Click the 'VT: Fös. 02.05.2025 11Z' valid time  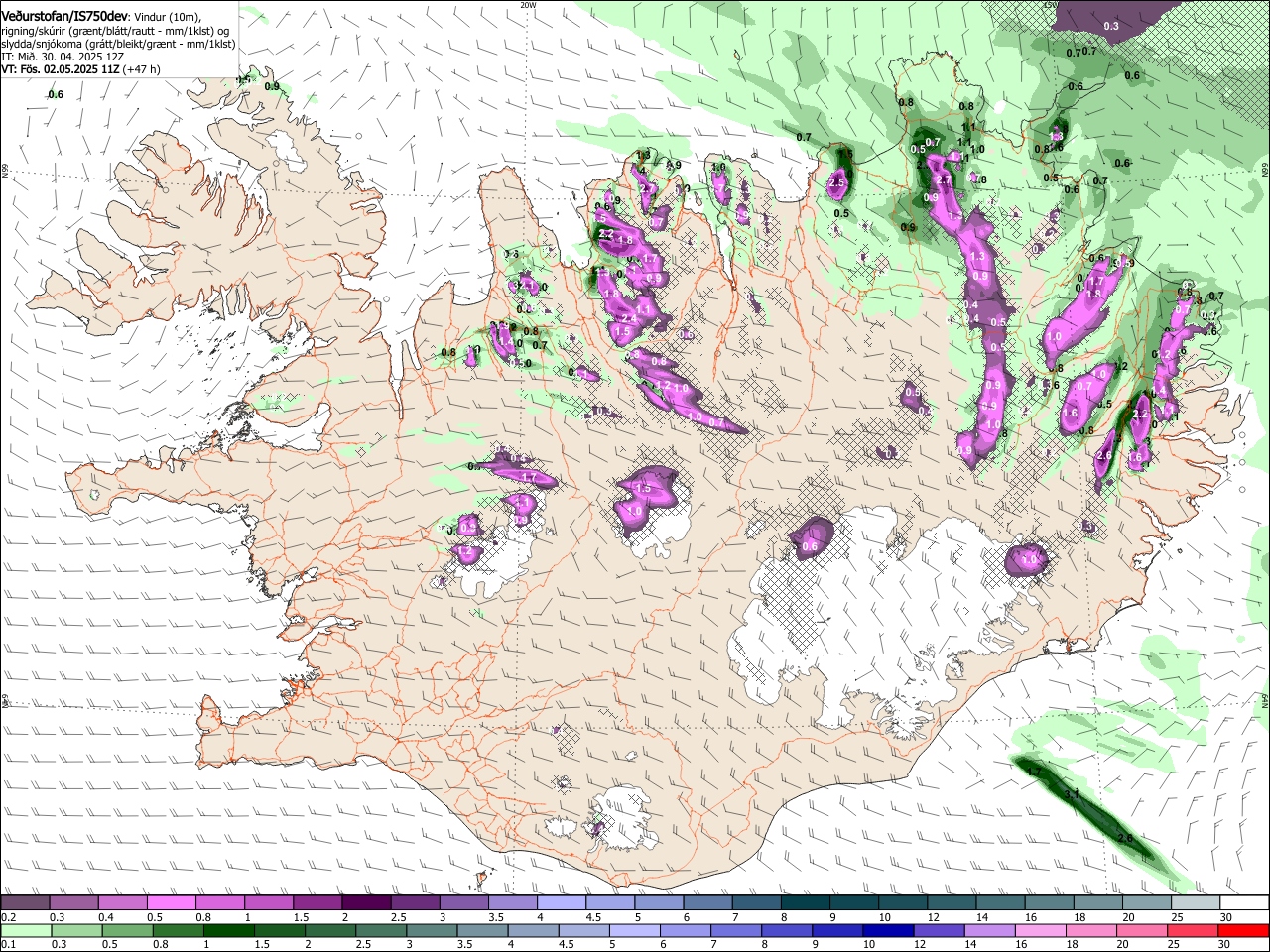pos(60,69)
